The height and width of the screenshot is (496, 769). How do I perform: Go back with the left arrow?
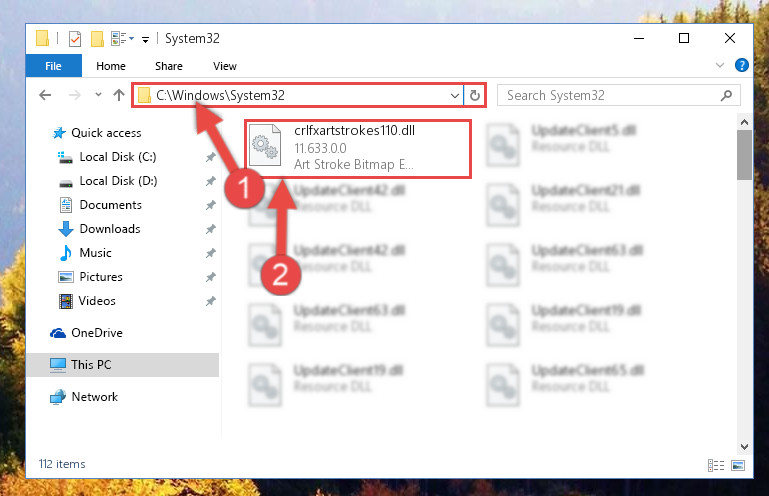(45, 95)
